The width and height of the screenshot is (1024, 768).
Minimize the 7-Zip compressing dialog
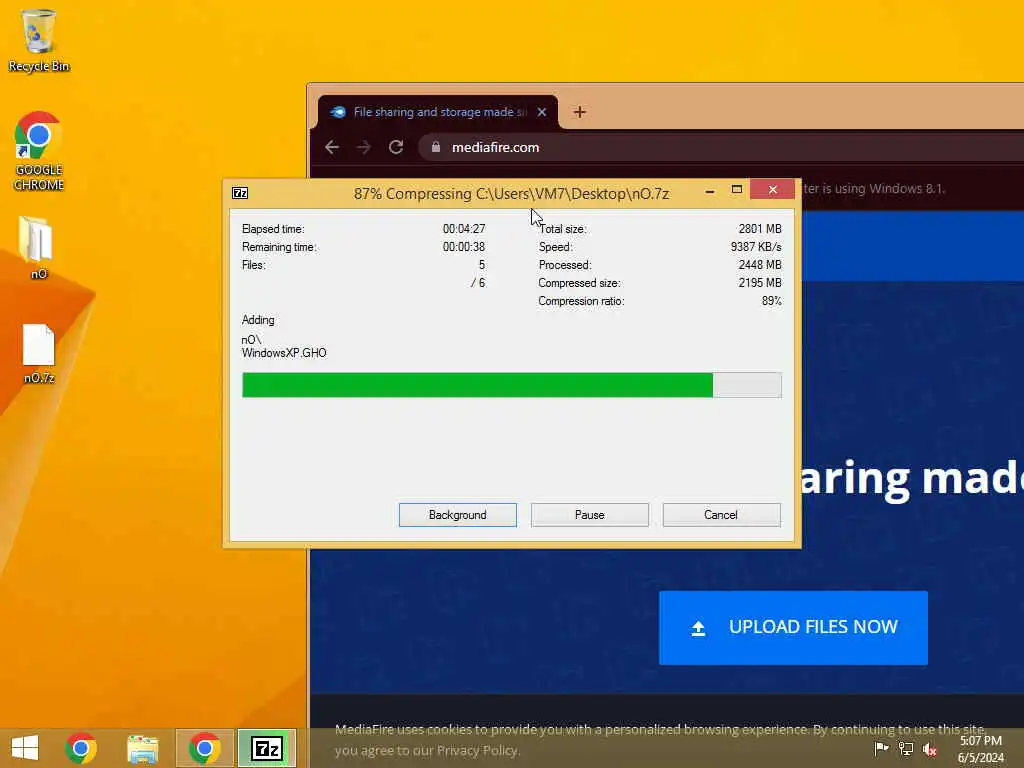point(710,191)
